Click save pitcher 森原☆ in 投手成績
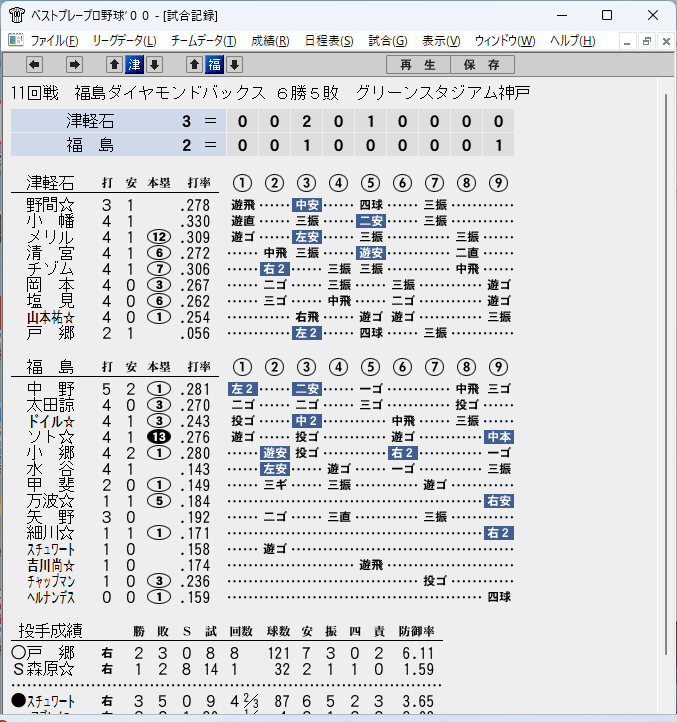The width and height of the screenshot is (677, 722). click(50, 669)
